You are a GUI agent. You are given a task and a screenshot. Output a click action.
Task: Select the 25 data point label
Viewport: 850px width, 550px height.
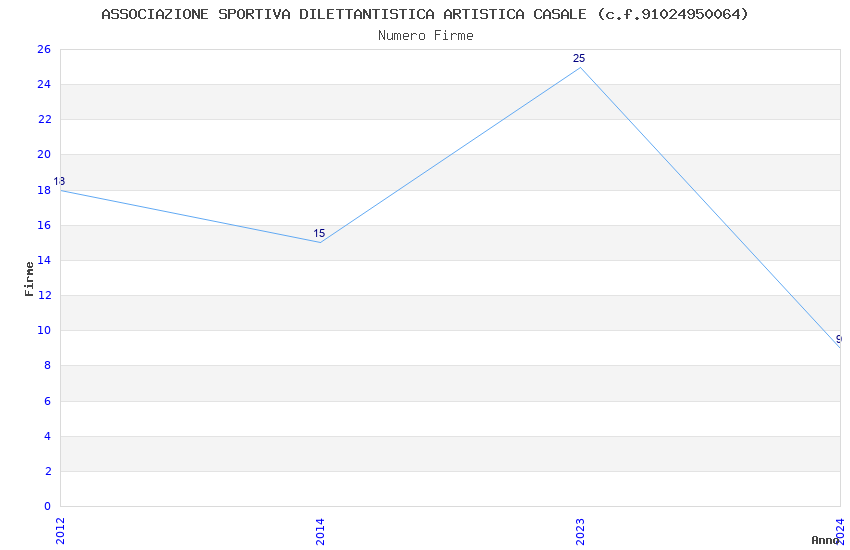579,58
